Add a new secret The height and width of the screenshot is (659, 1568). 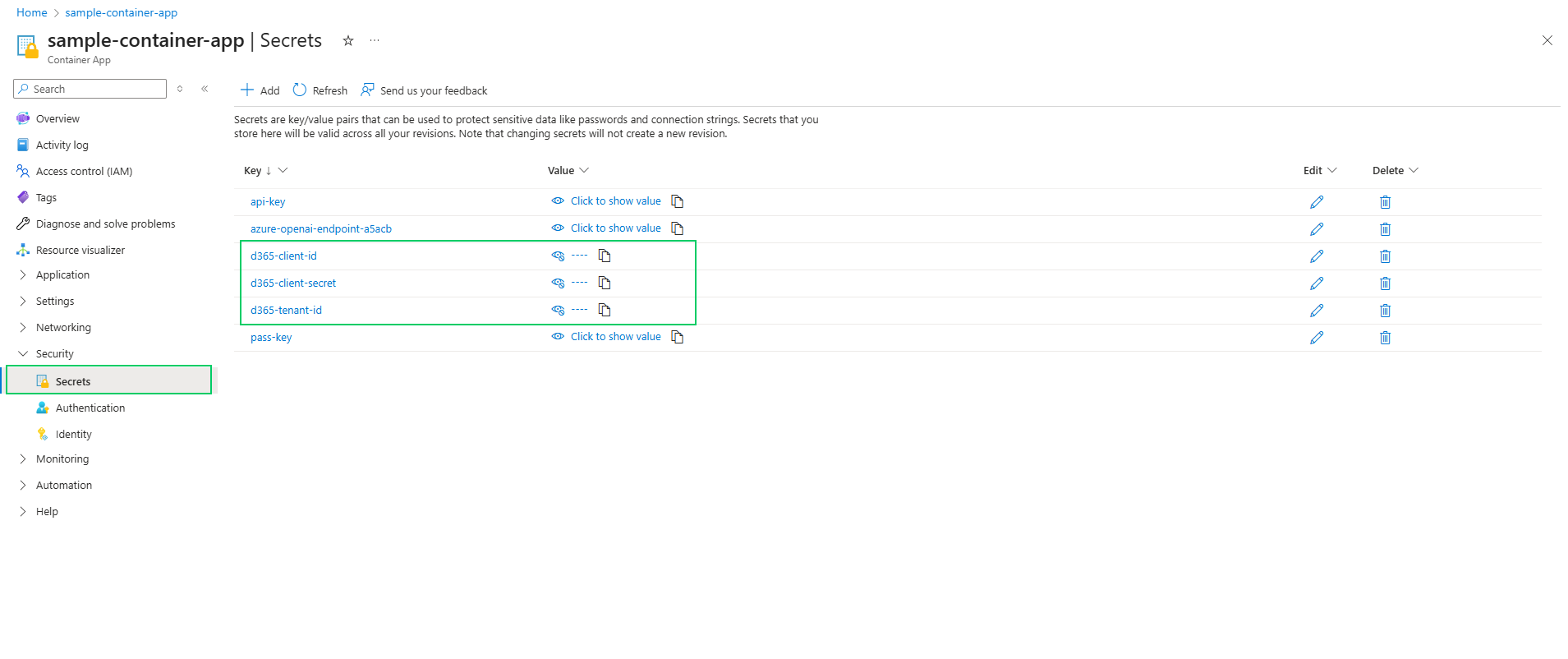pyautogui.click(x=260, y=90)
